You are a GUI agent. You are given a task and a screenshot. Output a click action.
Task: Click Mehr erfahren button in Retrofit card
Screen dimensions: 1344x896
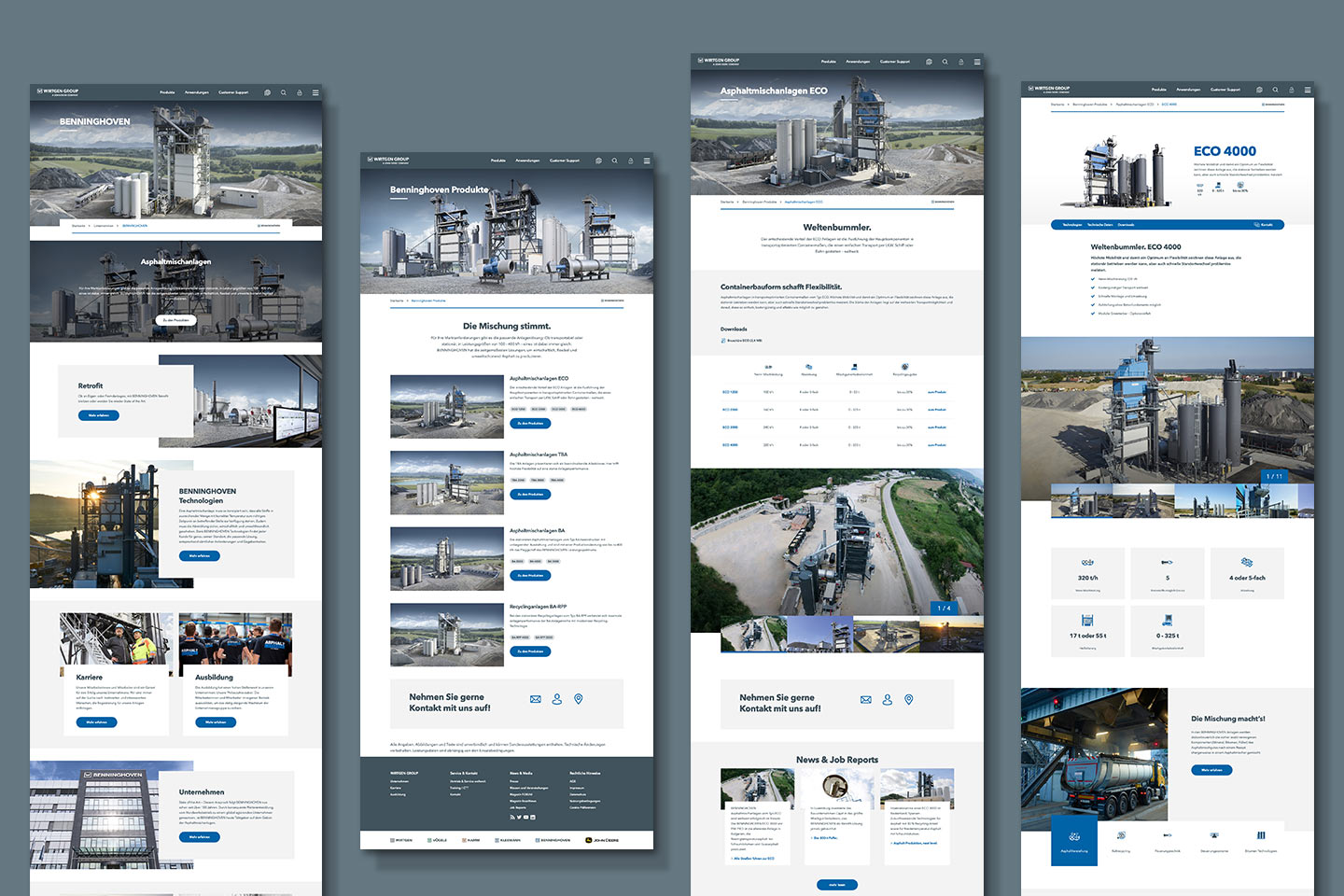click(98, 415)
